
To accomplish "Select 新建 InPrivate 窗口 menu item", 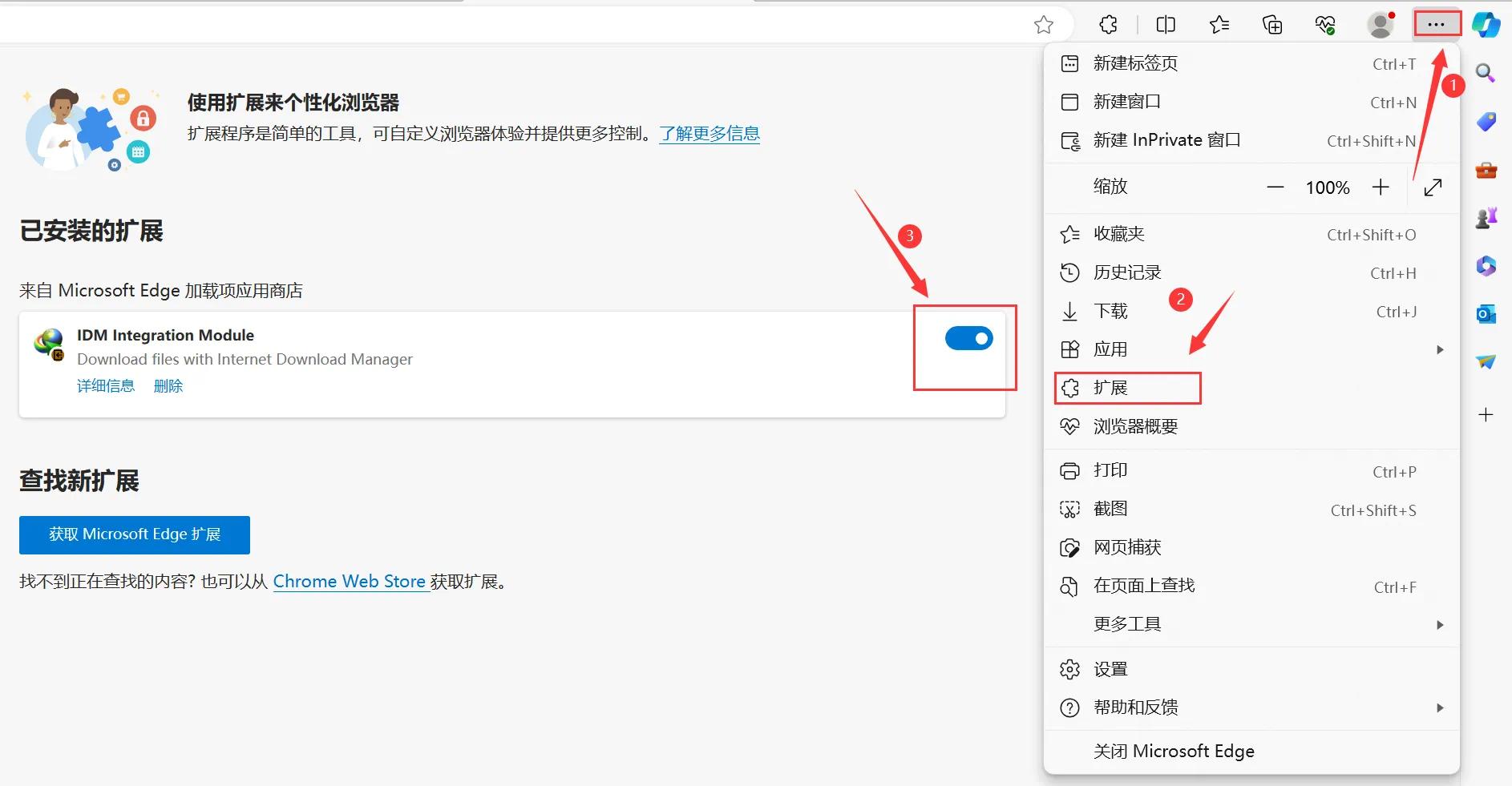I will [x=1251, y=140].
